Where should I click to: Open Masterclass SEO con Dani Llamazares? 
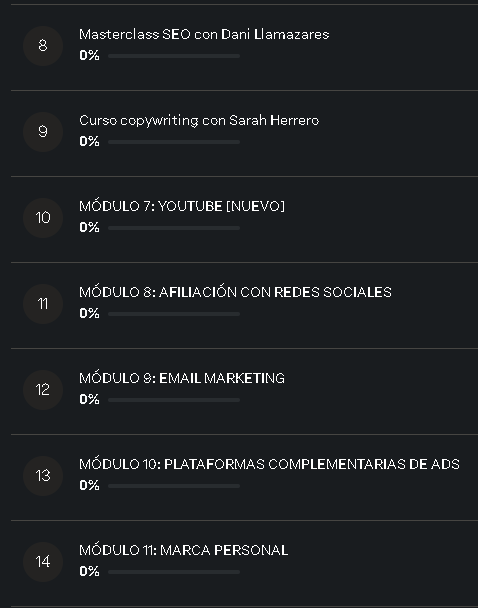coord(204,34)
